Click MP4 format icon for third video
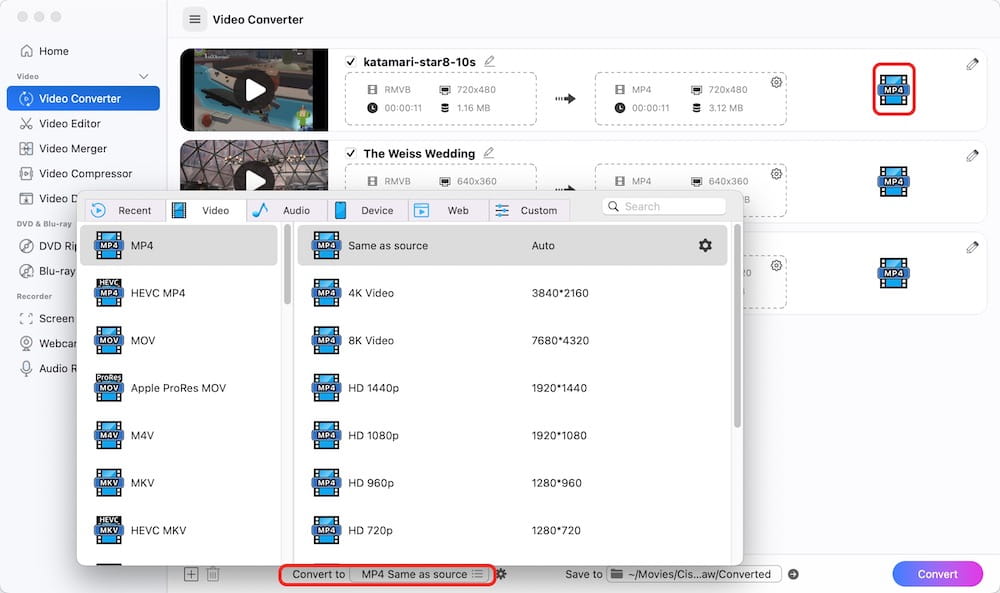The image size is (1000, 593). pyautogui.click(x=893, y=273)
